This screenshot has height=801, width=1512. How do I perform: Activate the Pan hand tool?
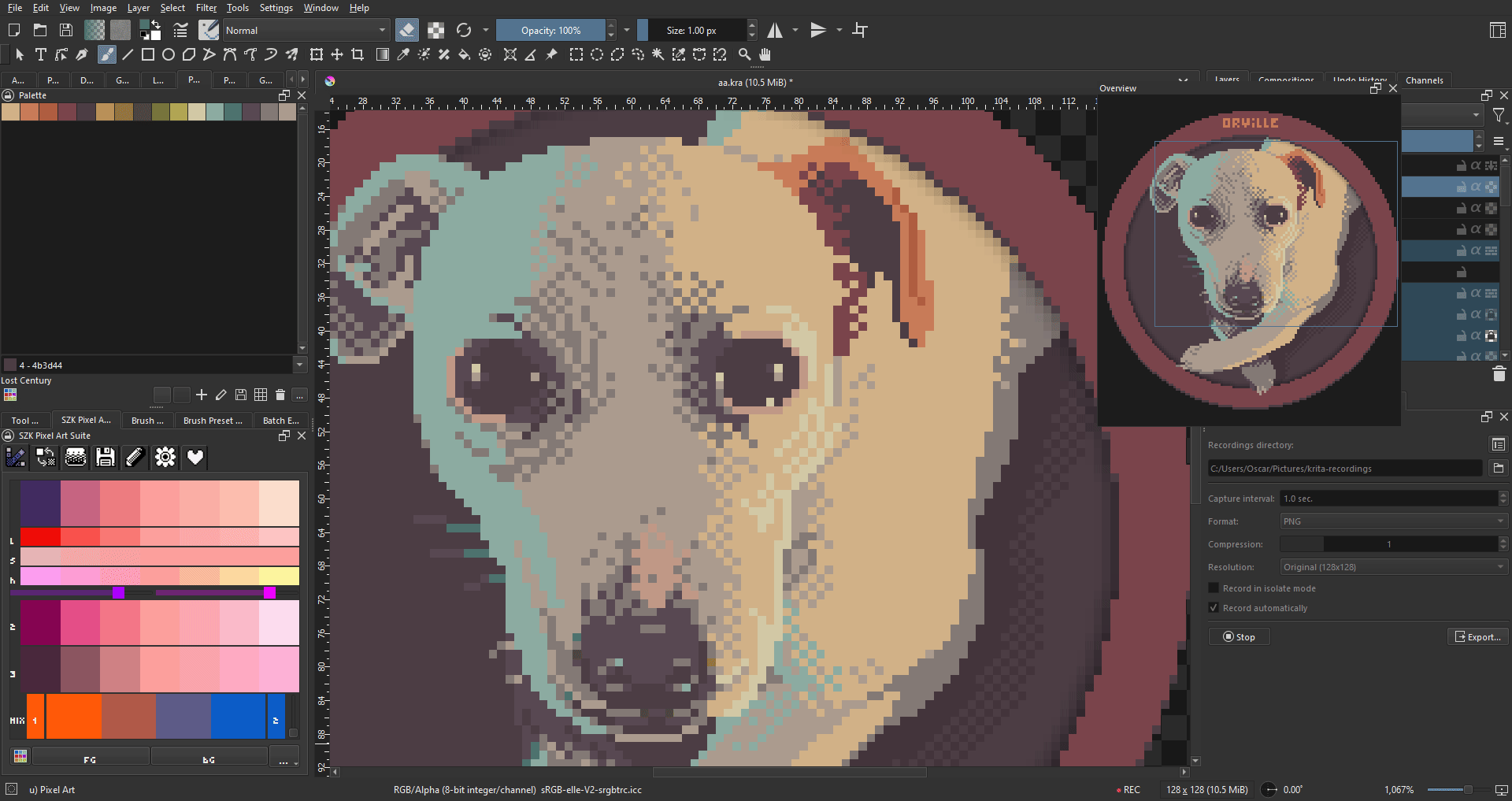765,54
